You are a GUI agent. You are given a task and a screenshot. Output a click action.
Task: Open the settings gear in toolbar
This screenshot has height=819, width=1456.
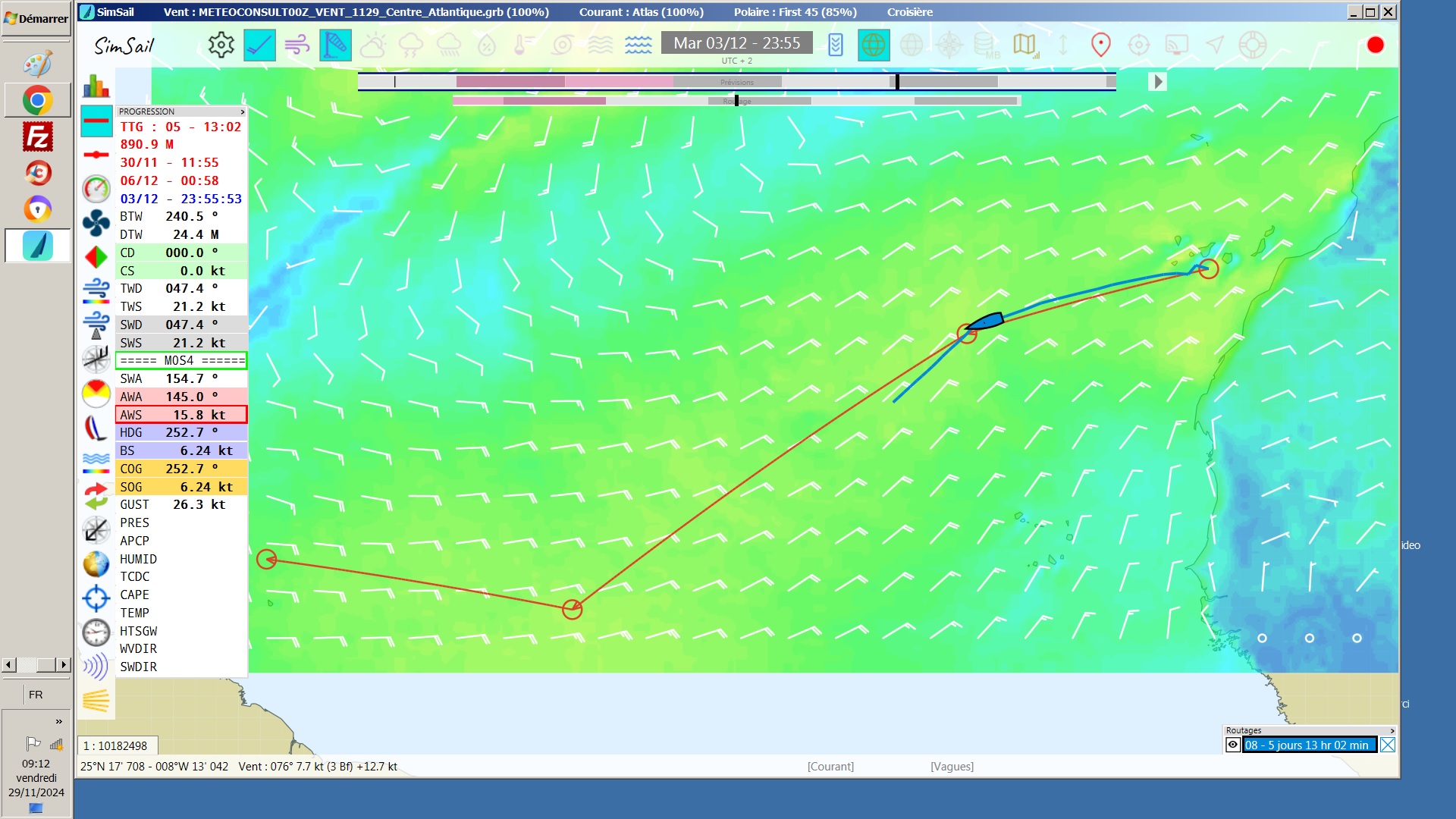221,45
